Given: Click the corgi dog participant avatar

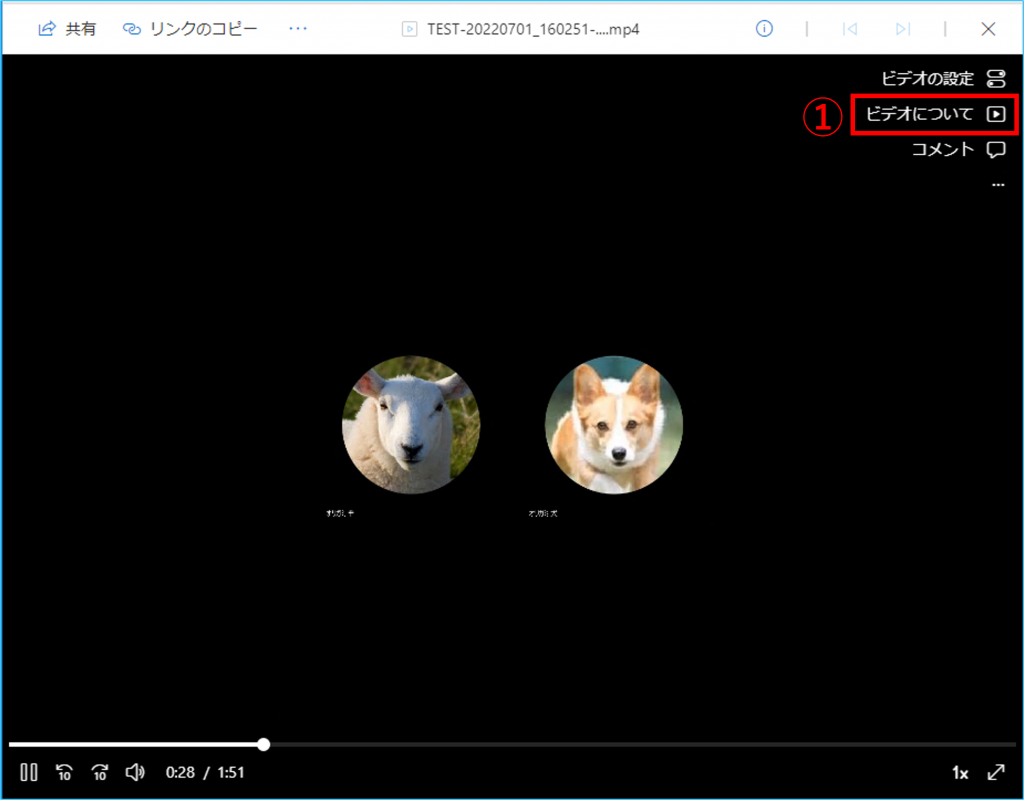Looking at the screenshot, I should point(614,425).
